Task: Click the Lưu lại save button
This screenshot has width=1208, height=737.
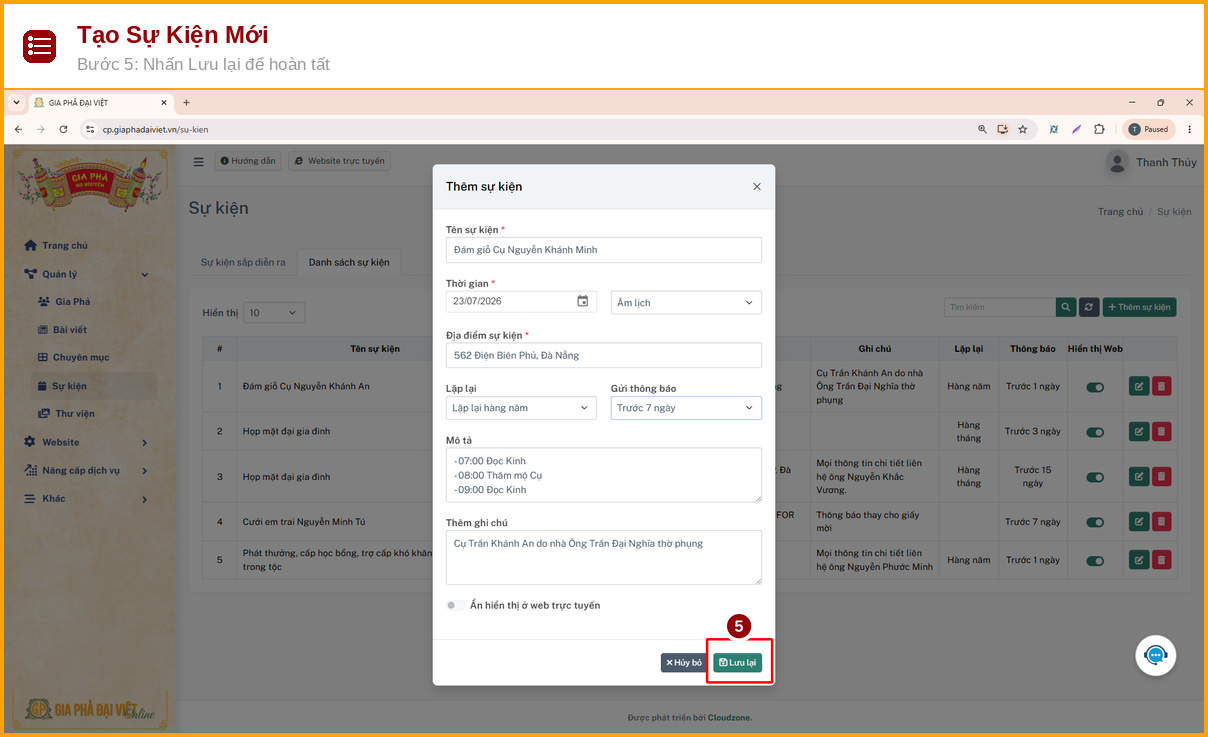Action: pyautogui.click(x=737, y=662)
